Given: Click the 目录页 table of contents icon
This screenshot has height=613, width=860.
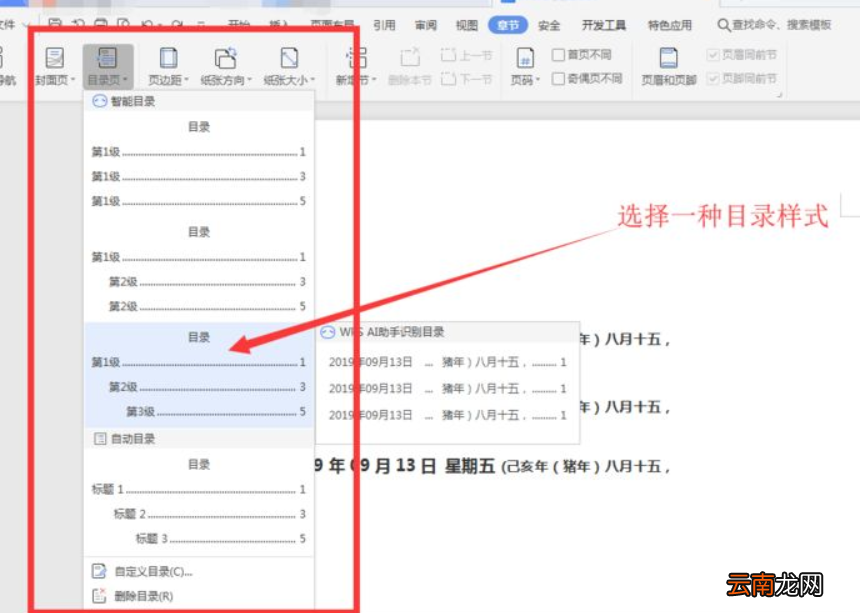Looking at the screenshot, I should [106, 58].
